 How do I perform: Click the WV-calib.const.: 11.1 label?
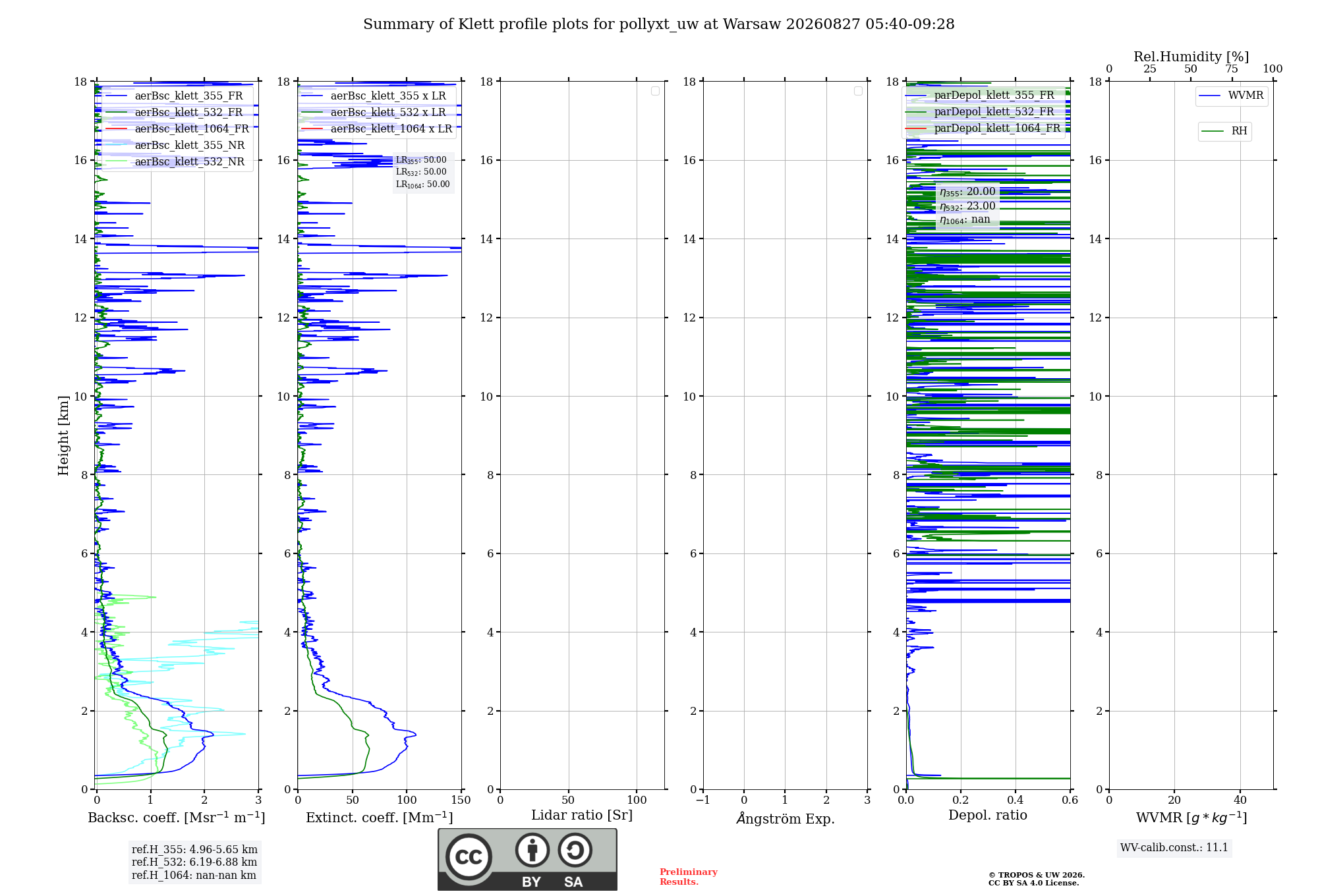(1174, 848)
